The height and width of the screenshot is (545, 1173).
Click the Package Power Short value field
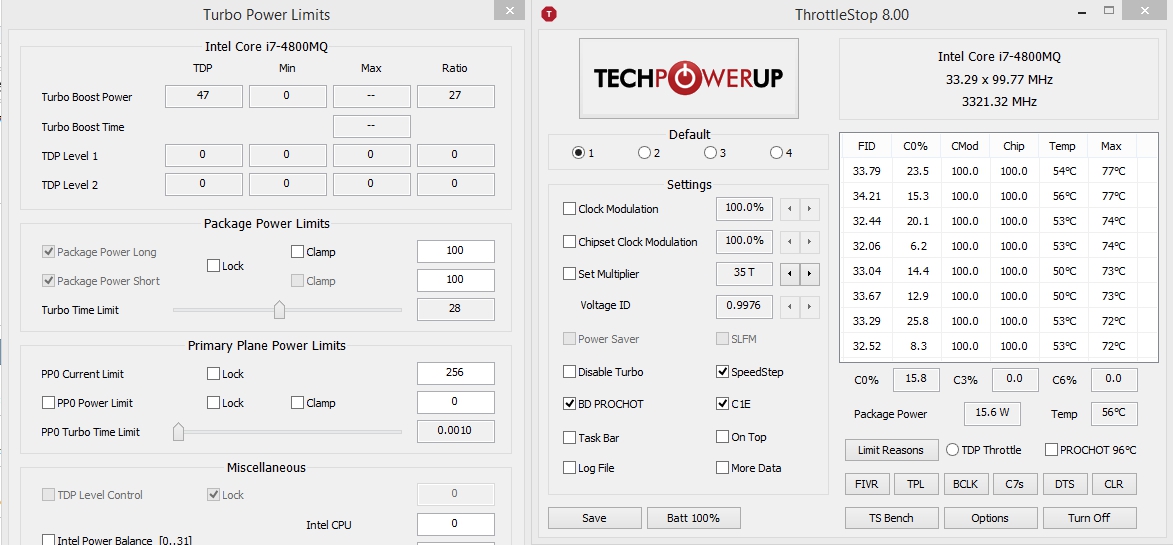456,280
